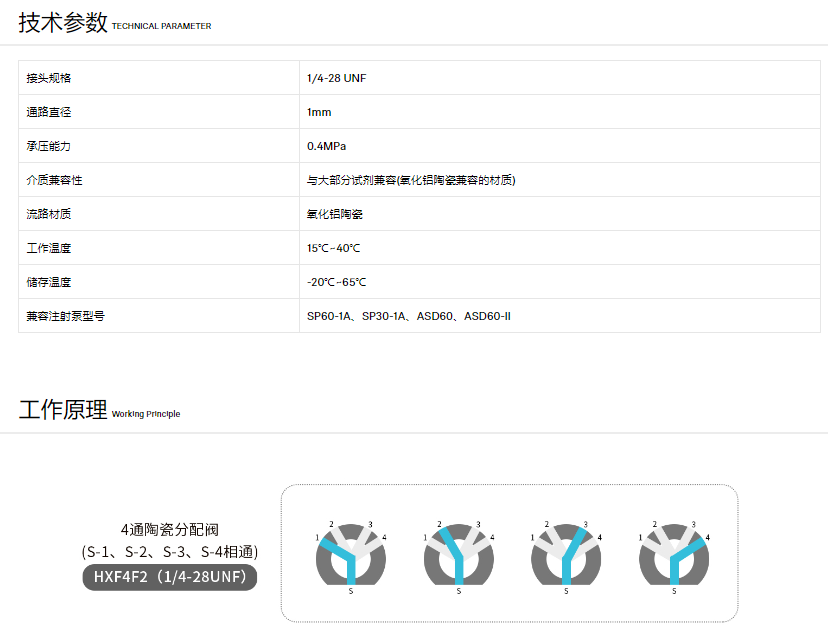Click the 1/4-28 UNF table value cell
The image size is (828, 640).
[329, 78]
